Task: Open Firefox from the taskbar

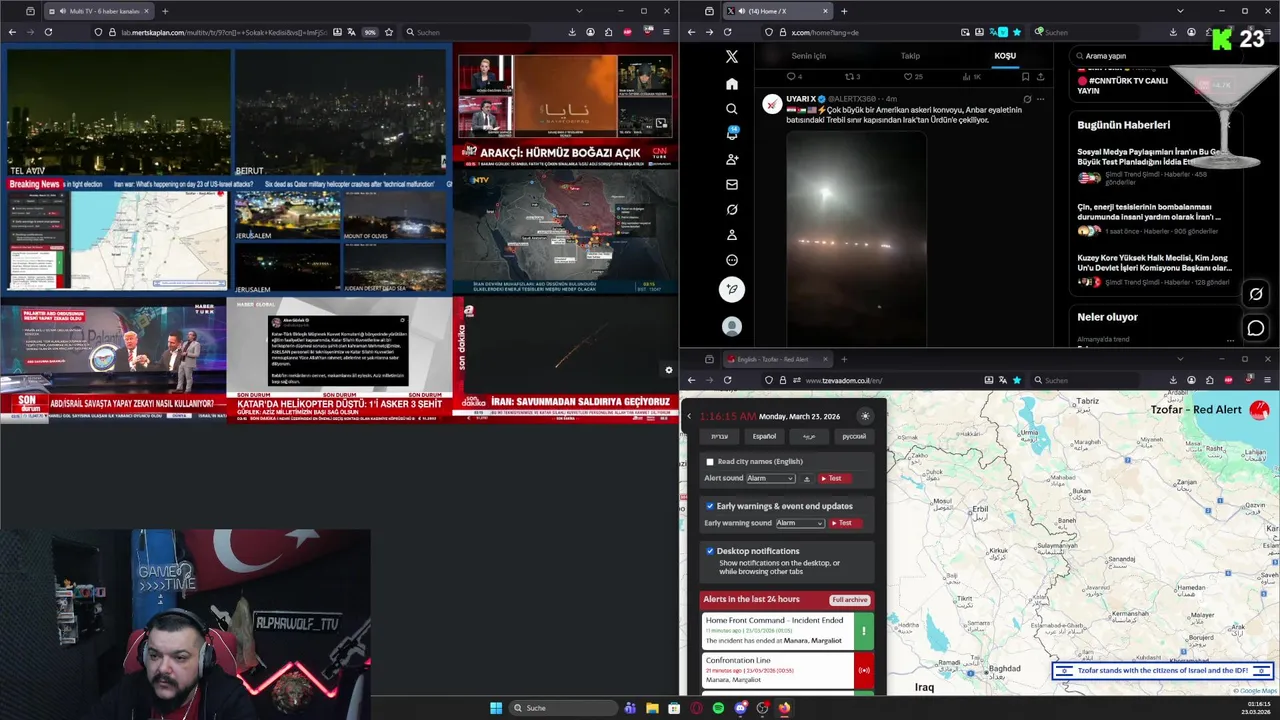Action: click(x=784, y=708)
